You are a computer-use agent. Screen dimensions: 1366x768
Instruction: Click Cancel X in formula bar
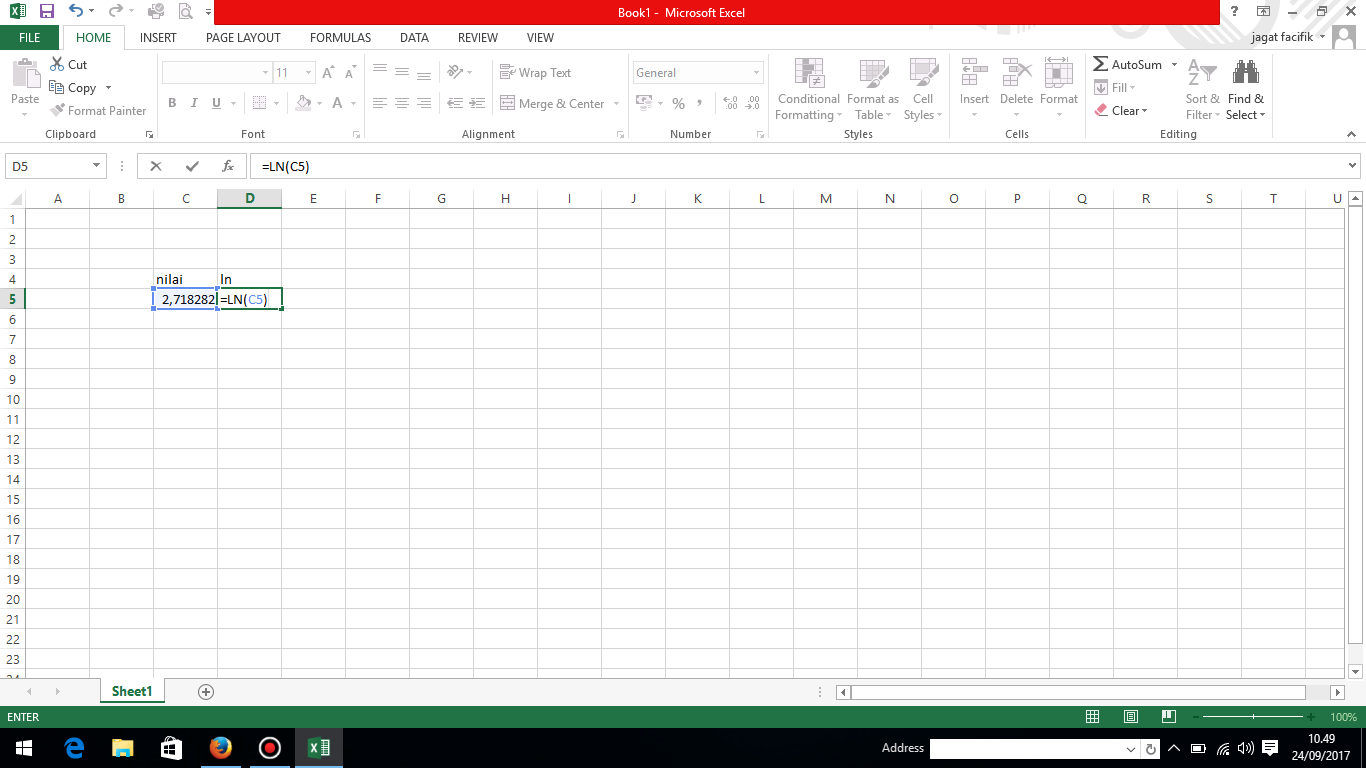pyautogui.click(x=156, y=166)
